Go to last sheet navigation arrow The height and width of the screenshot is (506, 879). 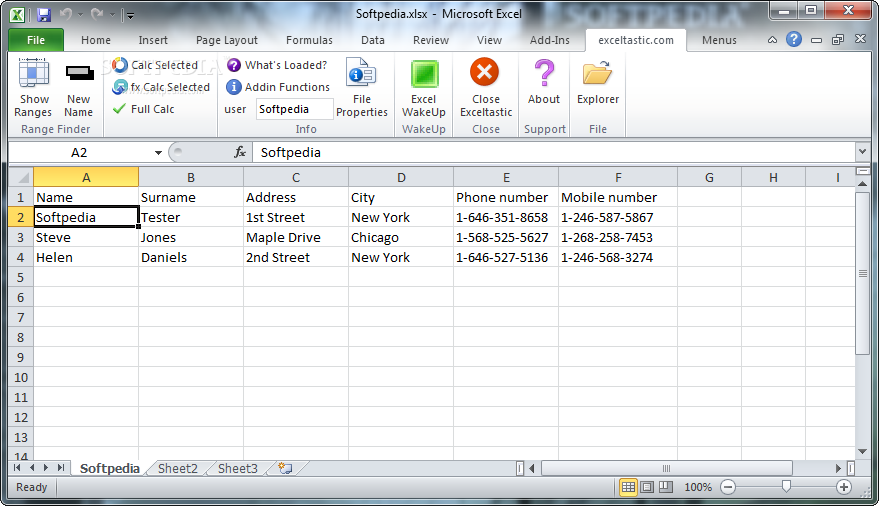pos(61,468)
